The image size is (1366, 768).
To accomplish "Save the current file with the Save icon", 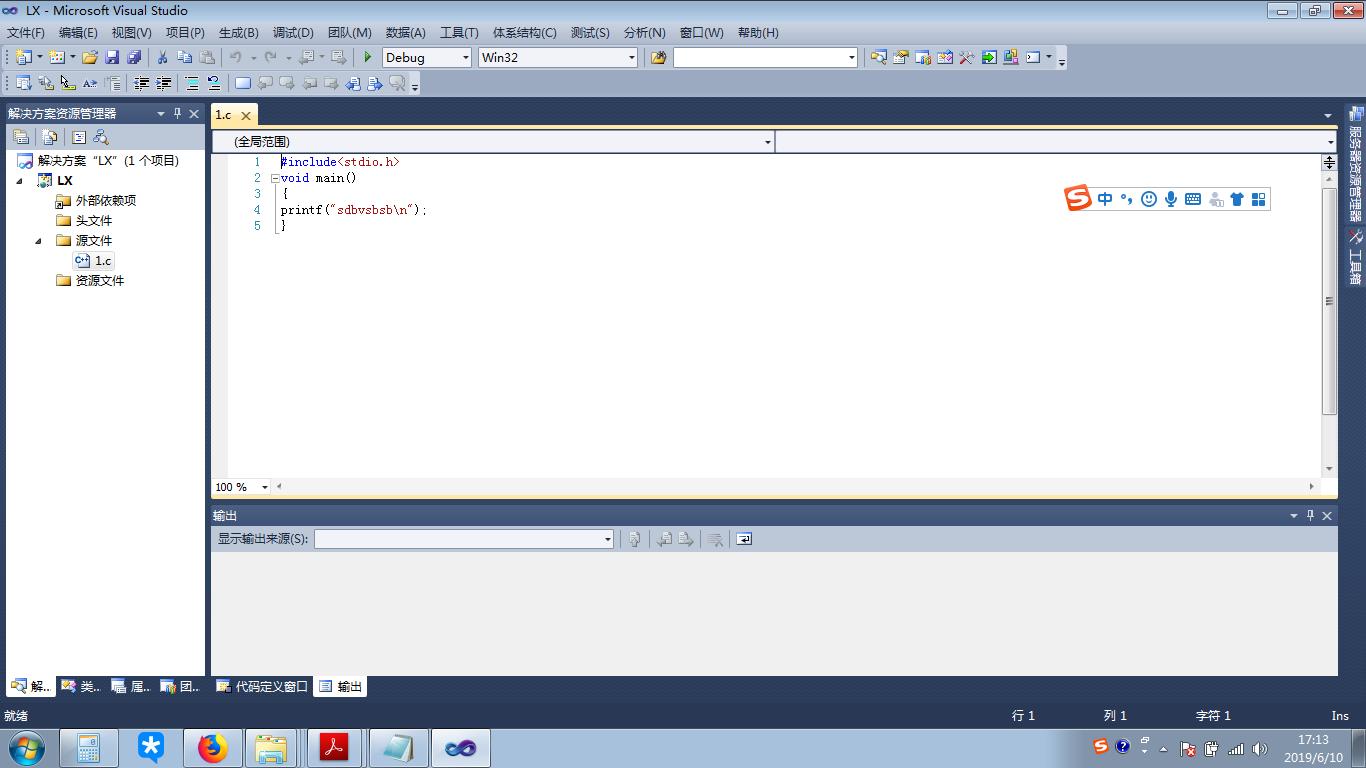I will coord(112,57).
